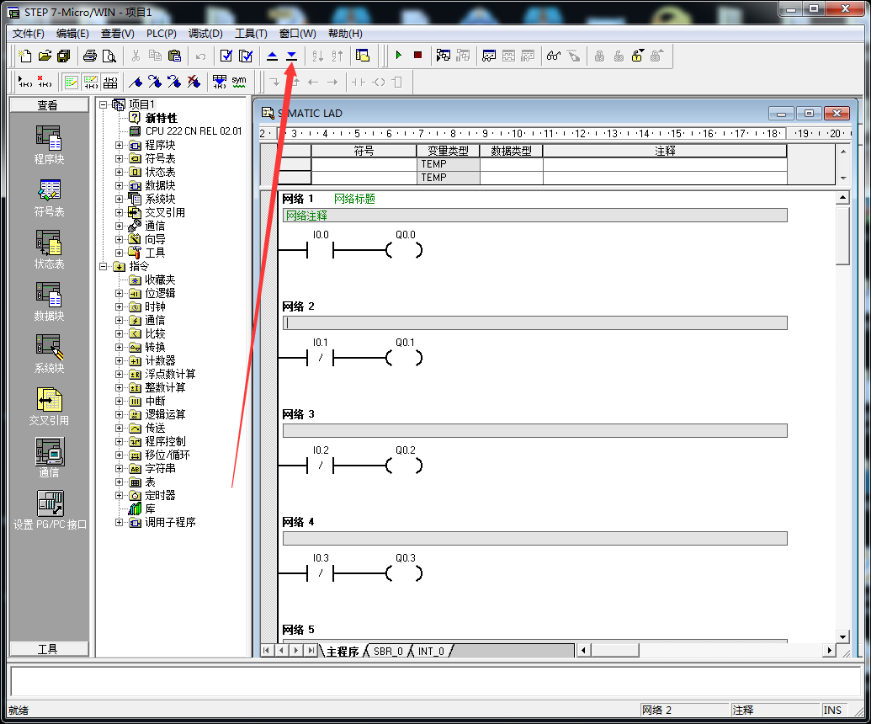Click the 网络 2 comment input field
Viewport: 872px width, 724px height.
[535, 323]
